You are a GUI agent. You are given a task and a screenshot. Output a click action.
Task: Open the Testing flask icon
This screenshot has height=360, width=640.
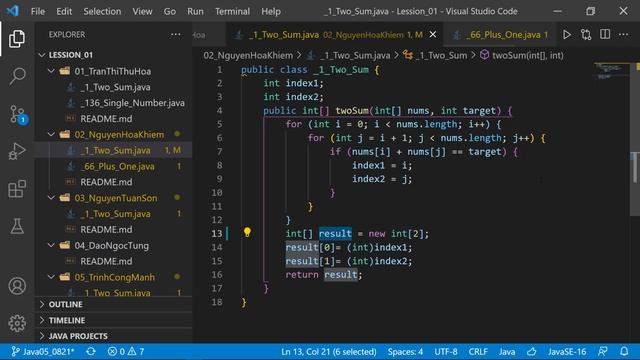(x=17, y=226)
